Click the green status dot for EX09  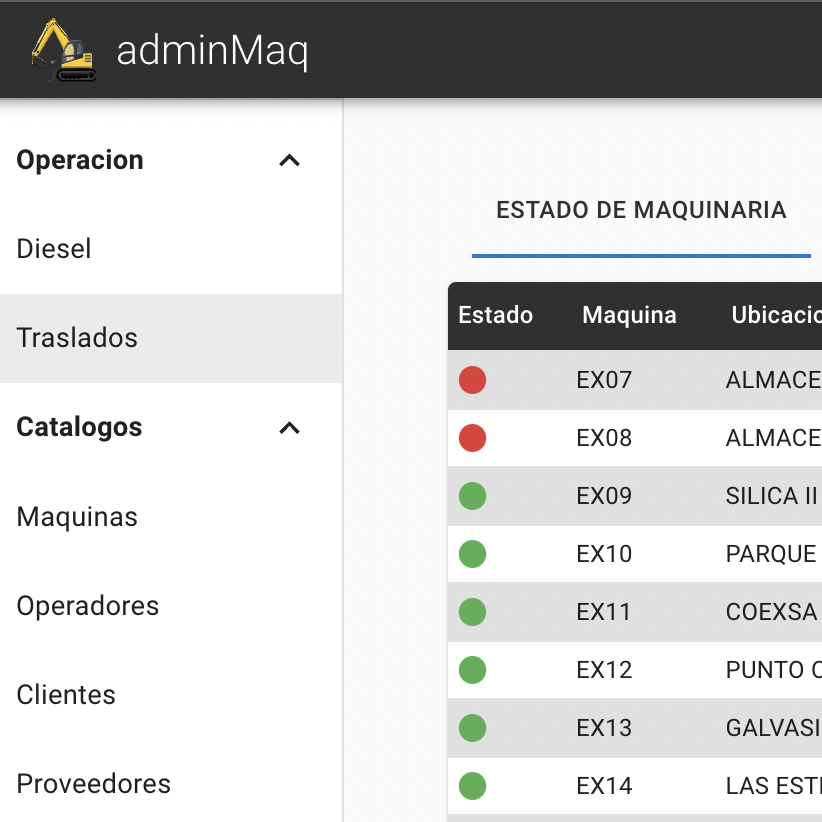tap(472, 496)
